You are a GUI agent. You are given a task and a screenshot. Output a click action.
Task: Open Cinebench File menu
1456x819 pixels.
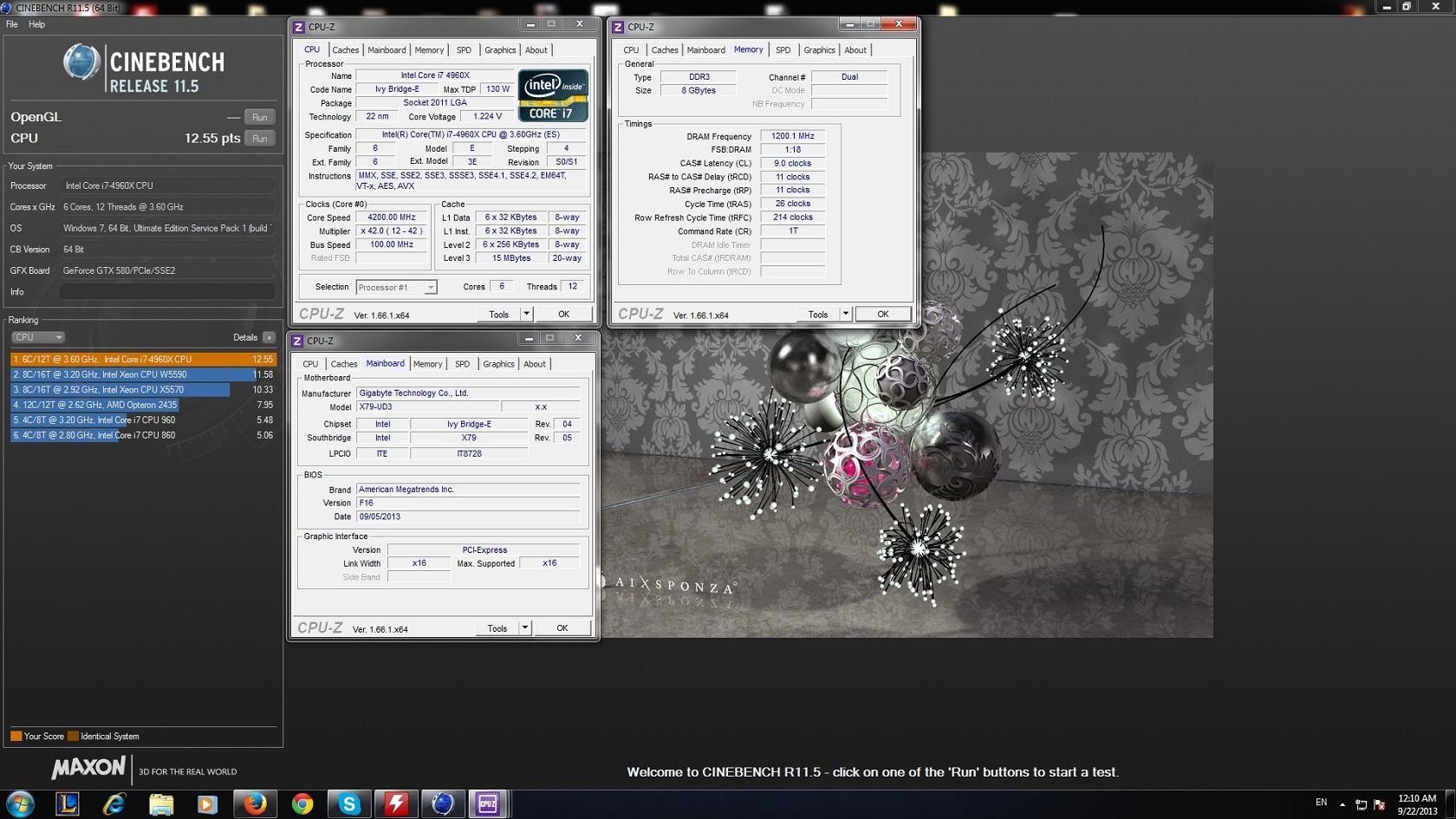(12, 24)
